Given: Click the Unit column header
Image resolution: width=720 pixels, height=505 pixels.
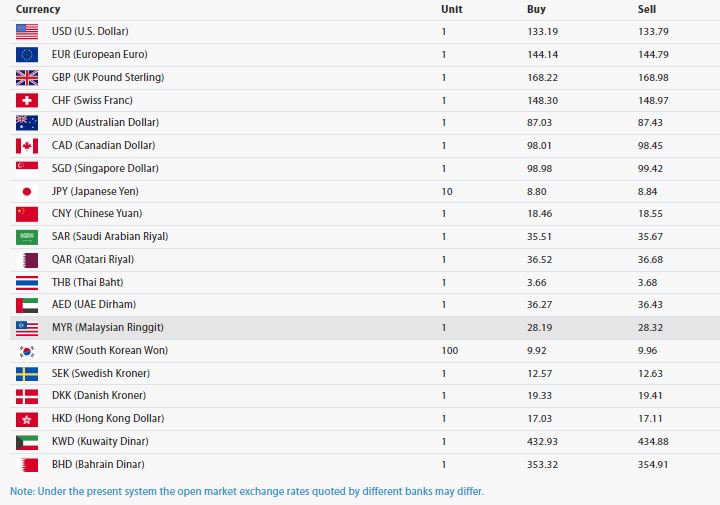Looking at the screenshot, I should point(451,9).
